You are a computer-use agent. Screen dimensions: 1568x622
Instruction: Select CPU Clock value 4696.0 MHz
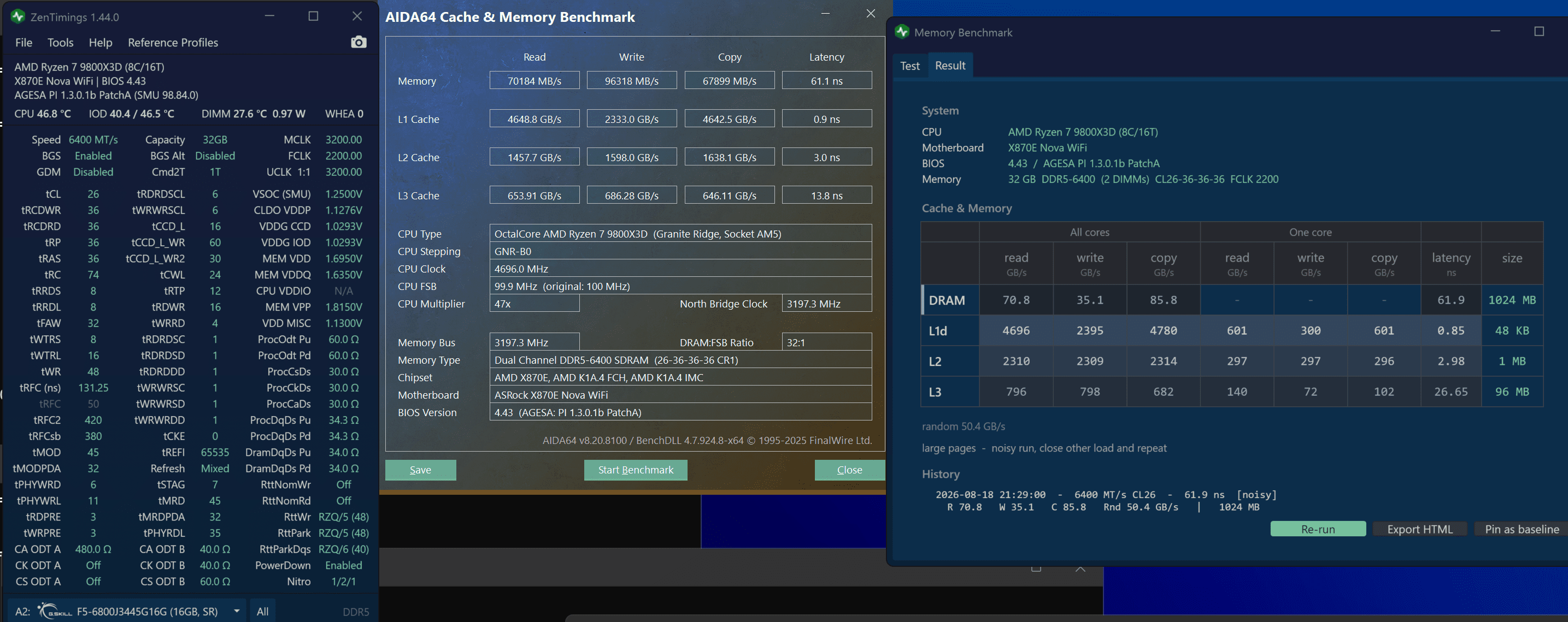coord(680,269)
